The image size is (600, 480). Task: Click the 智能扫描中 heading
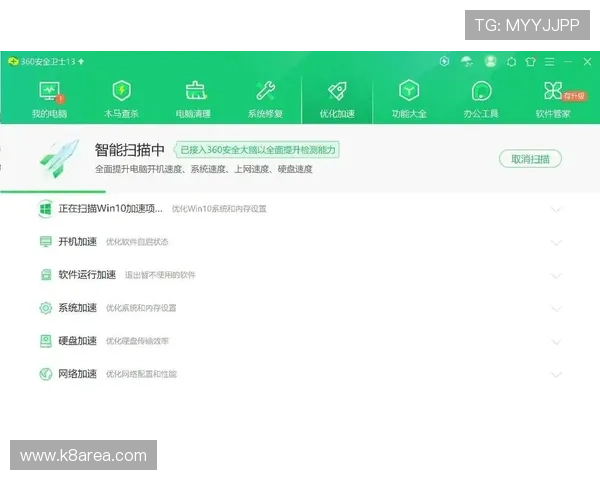130,150
